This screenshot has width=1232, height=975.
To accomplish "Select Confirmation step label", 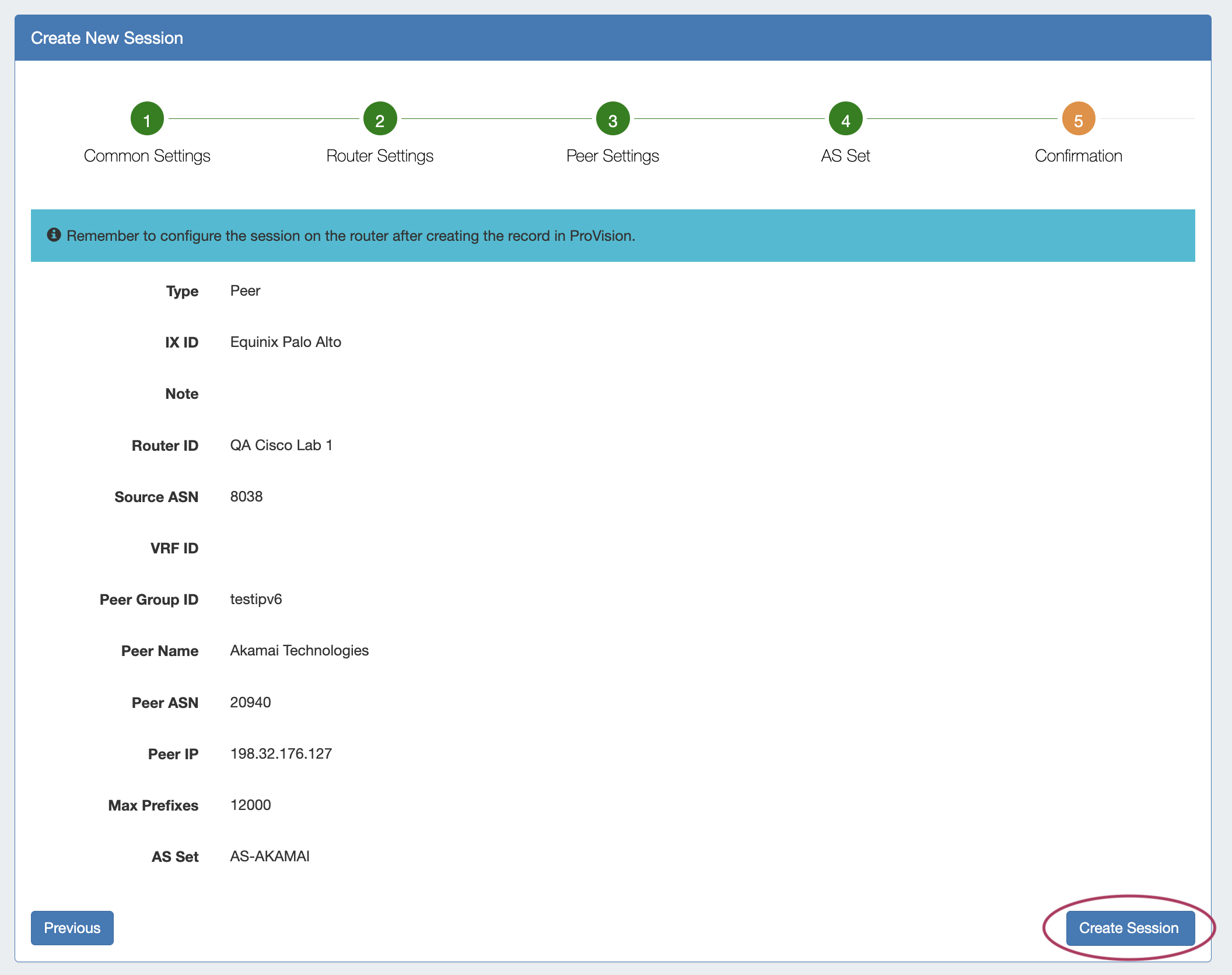I will click(1078, 156).
